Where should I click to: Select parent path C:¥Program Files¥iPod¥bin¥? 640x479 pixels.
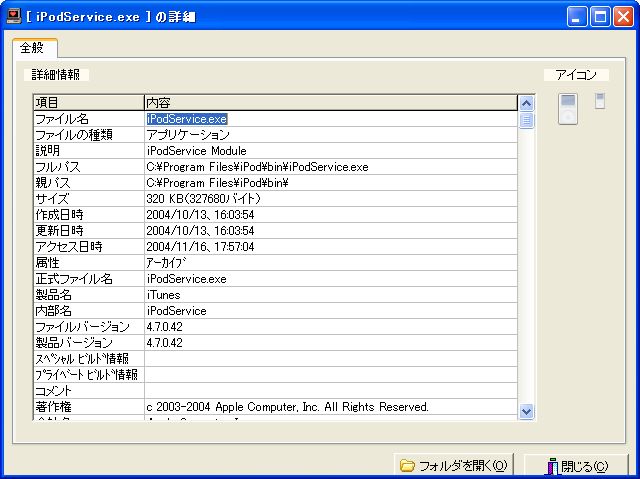(217, 183)
